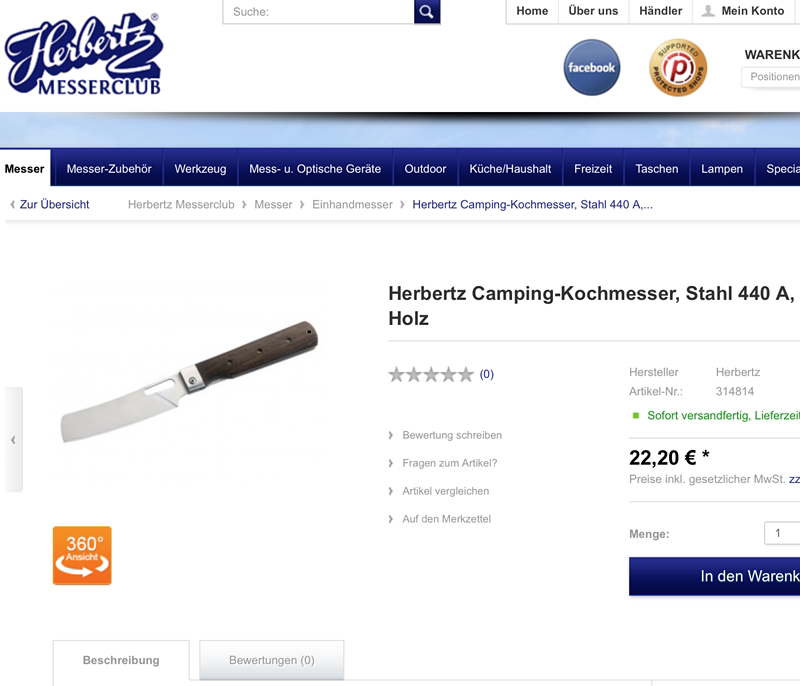The width and height of the screenshot is (800, 686).
Task: Open the Messer-Zubehör menu
Action: 109,169
